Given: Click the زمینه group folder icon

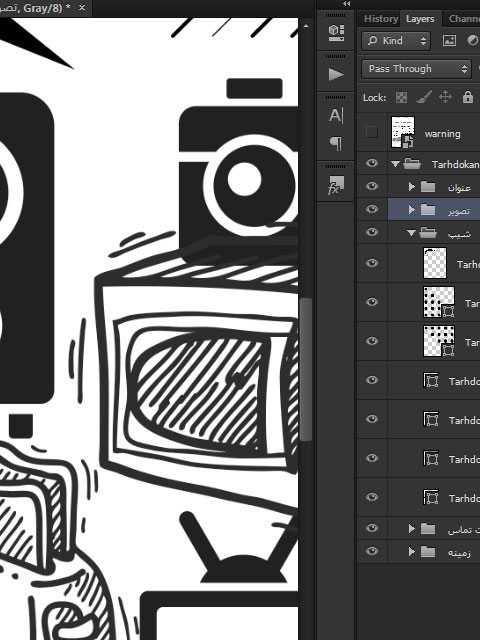Looking at the screenshot, I should click(428, 552).
